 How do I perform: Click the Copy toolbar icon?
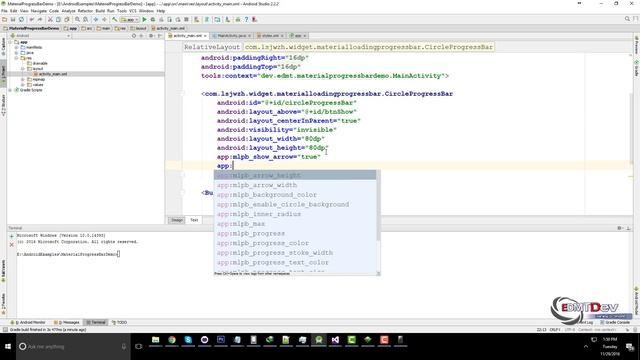click(58, 20)
